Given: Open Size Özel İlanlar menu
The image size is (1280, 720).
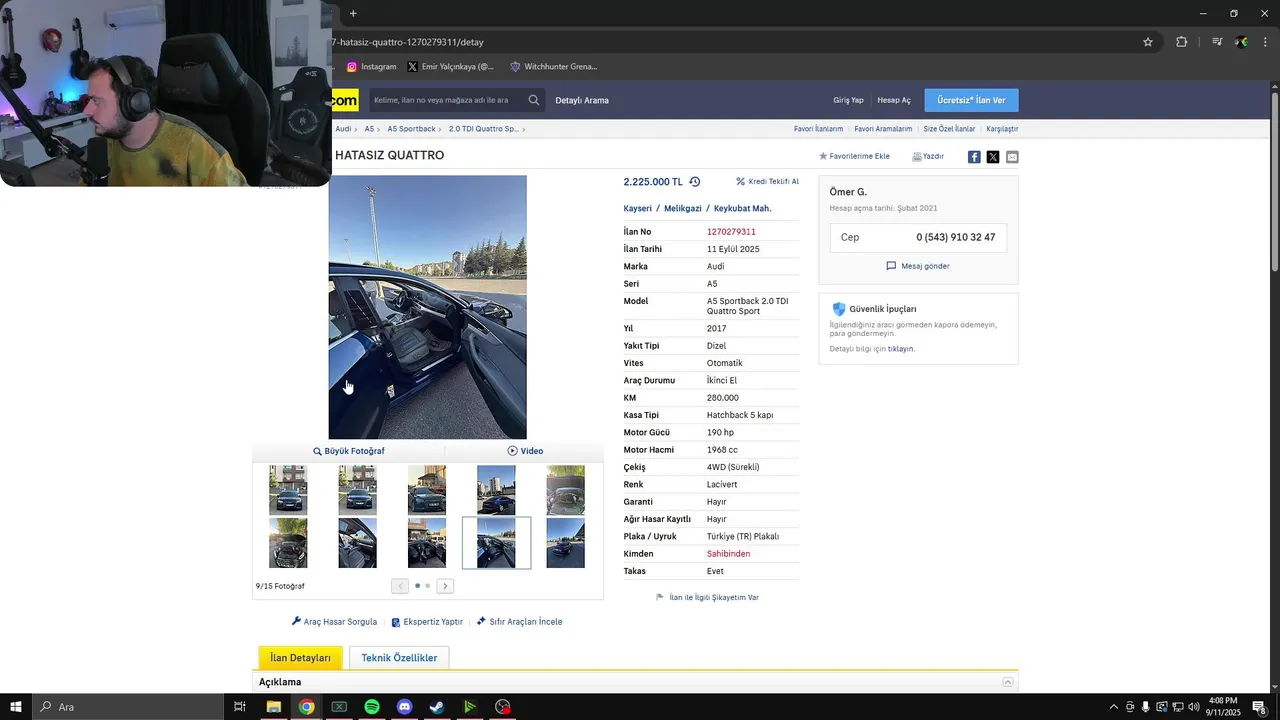Looking at the screenshot, I should pos(949,129).
